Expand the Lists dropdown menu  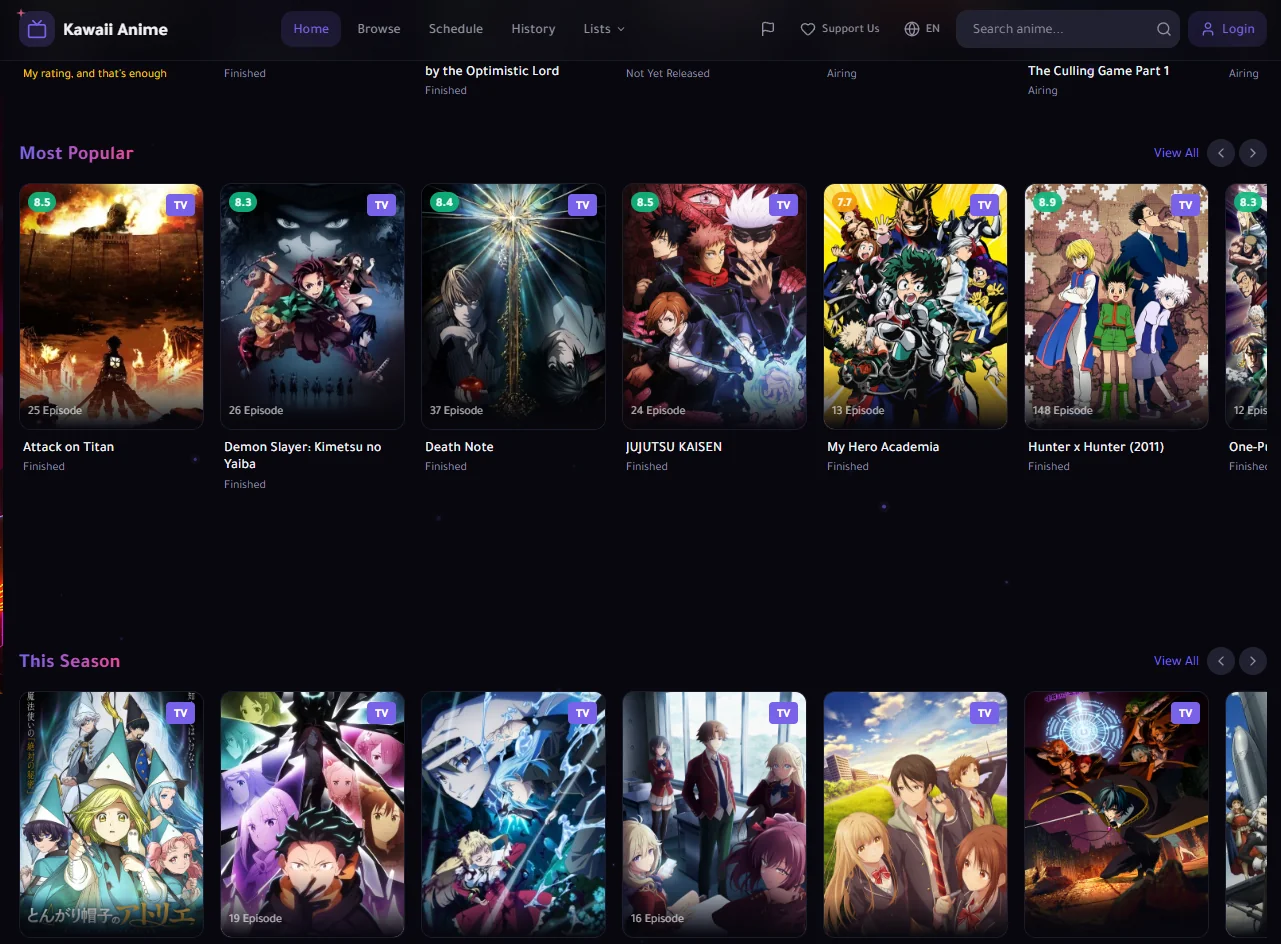click(x=603, y=28)
